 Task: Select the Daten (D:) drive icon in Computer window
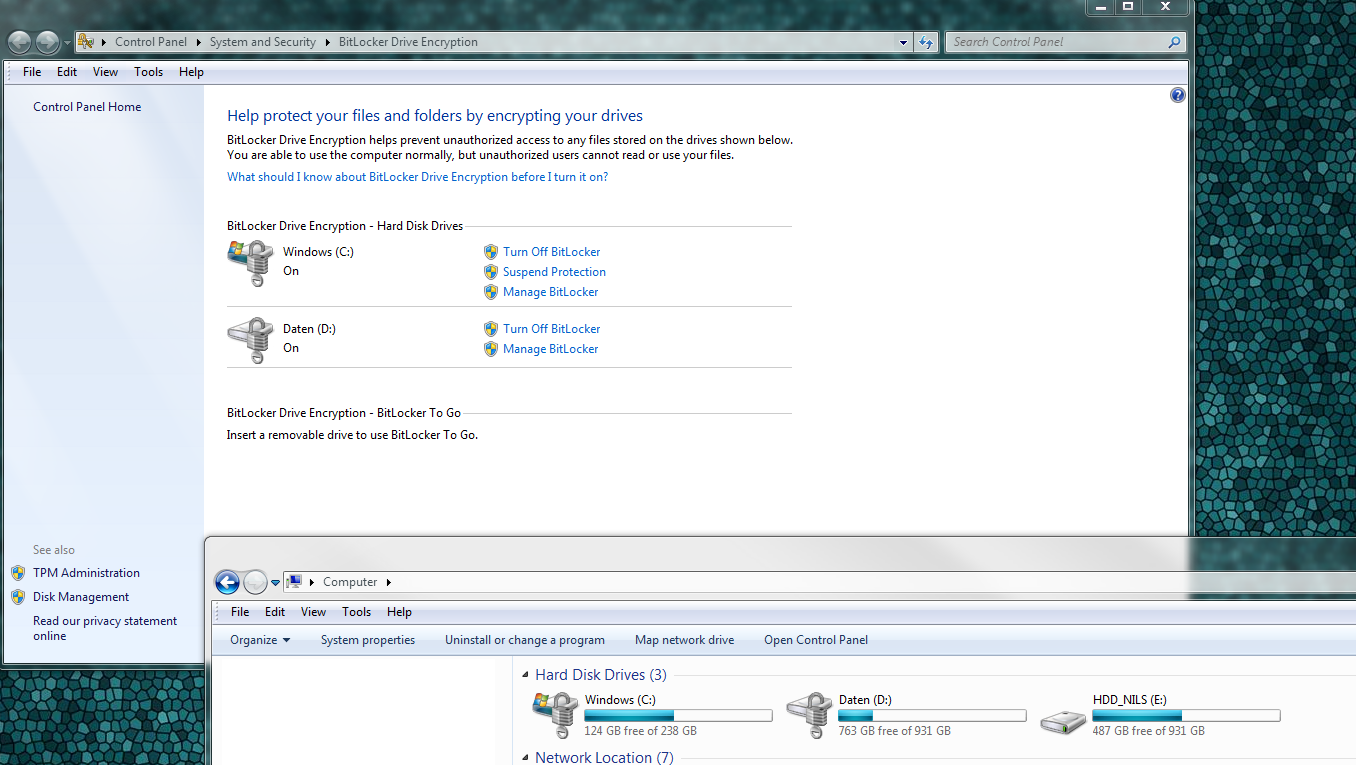(x=810, y=715)
